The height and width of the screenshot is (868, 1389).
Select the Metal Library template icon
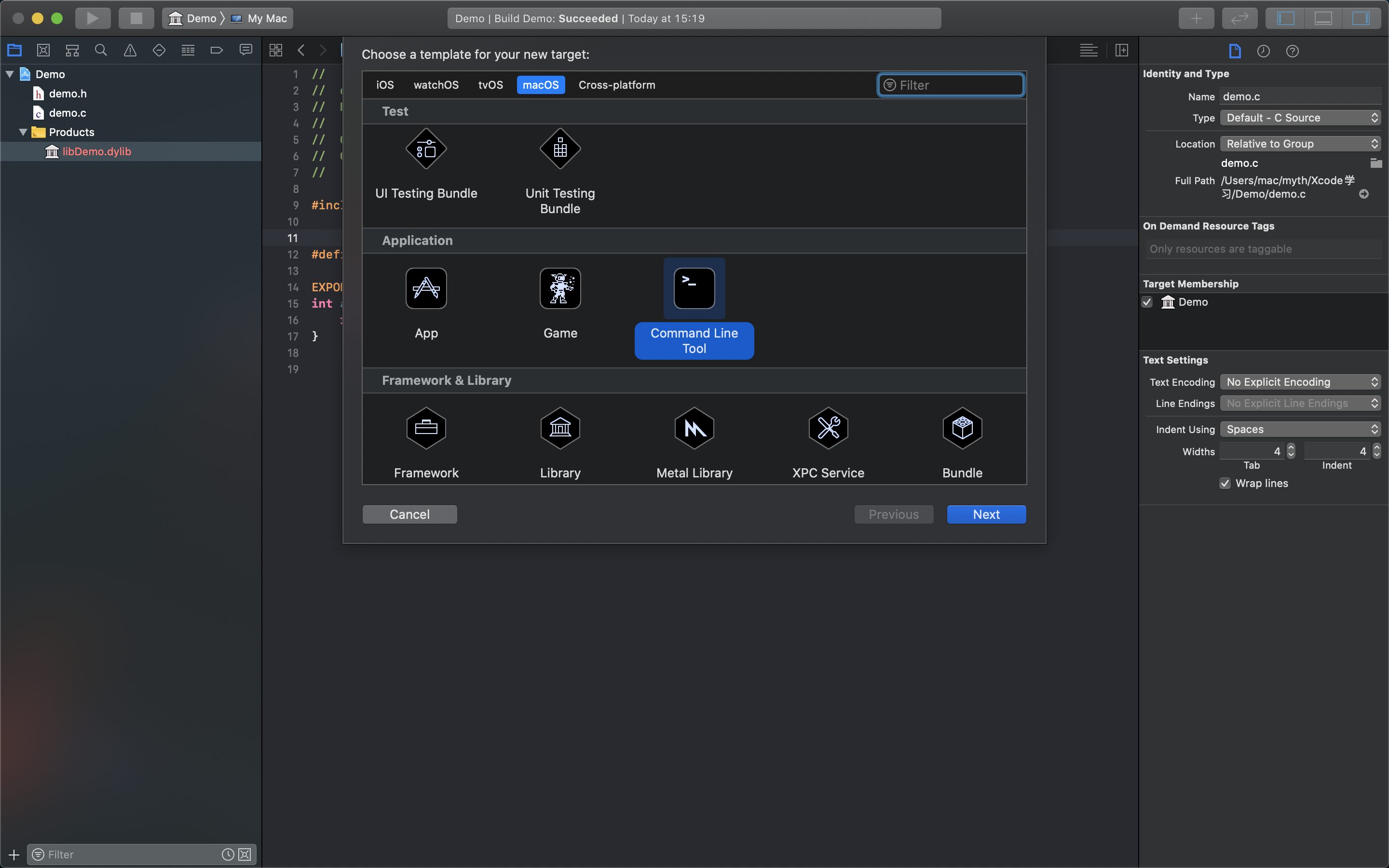tap(694, 428)
